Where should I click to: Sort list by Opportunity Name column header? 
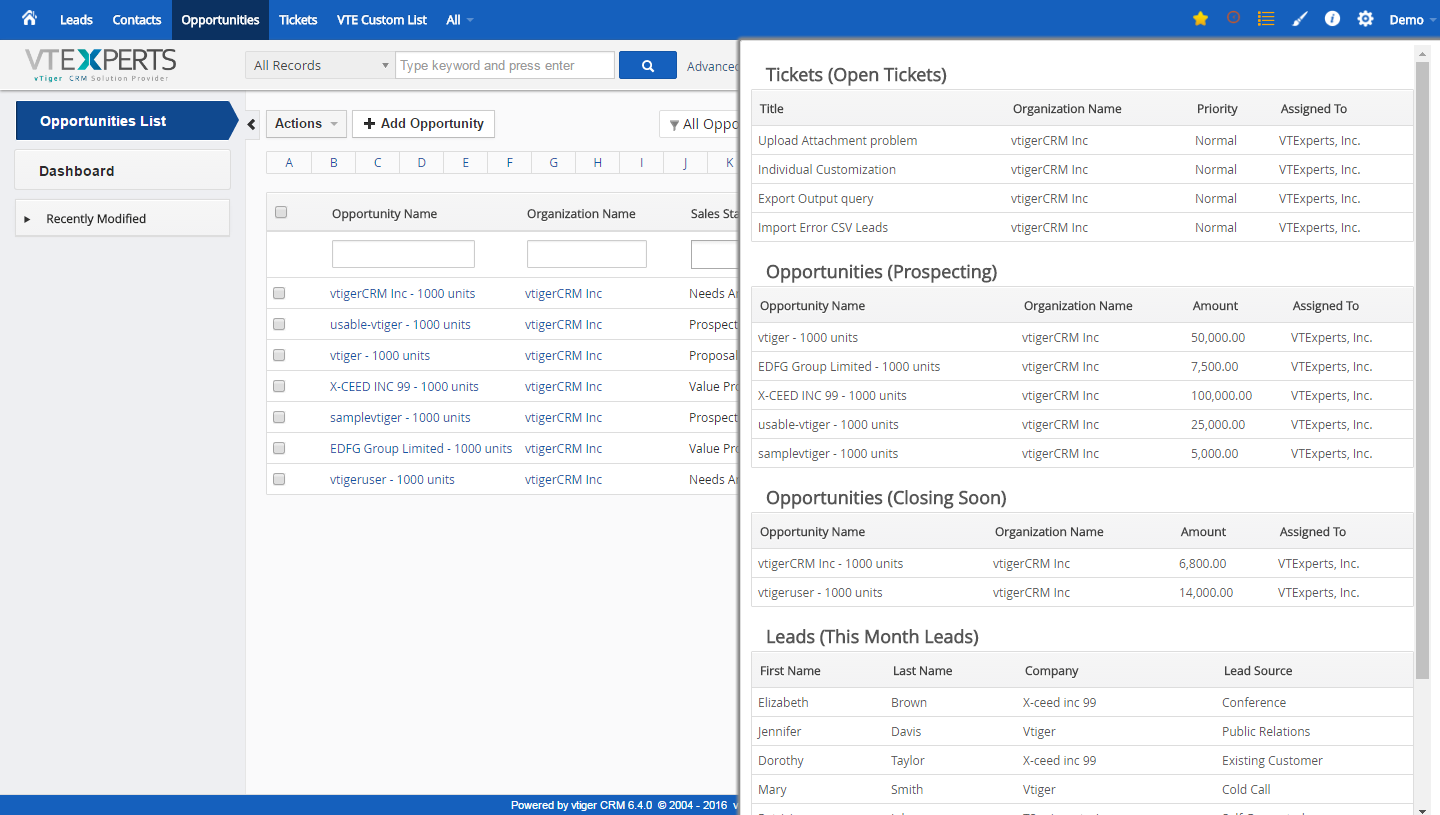[384, 213]
